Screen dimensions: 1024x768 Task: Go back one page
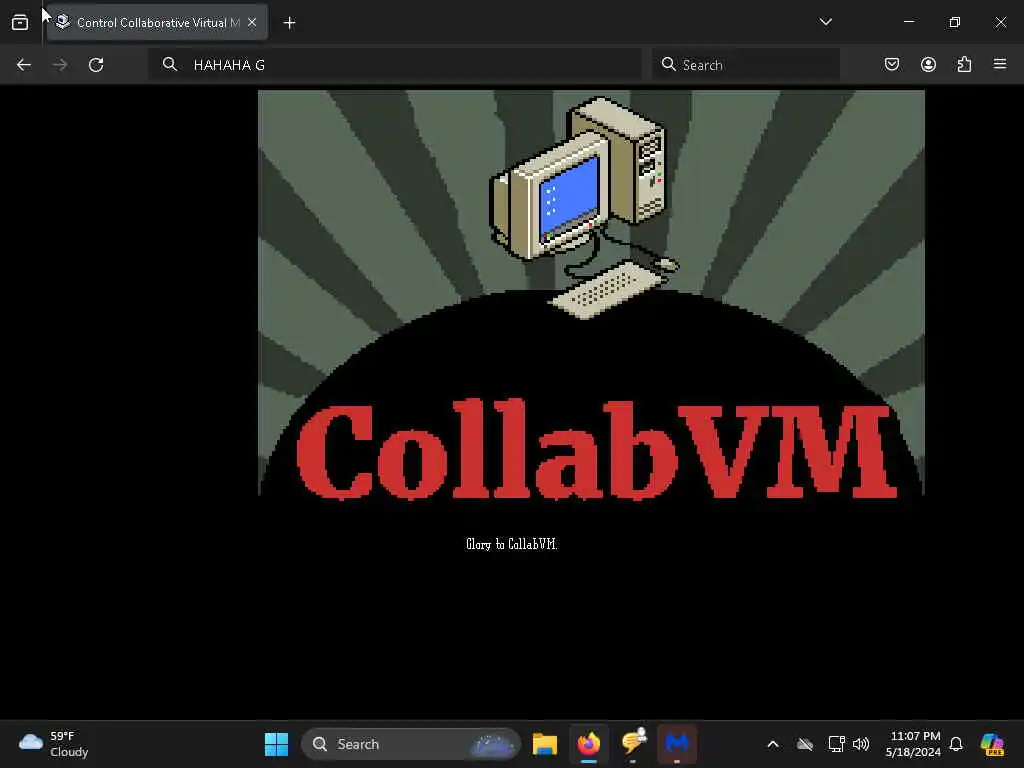[x=24, y=65]
